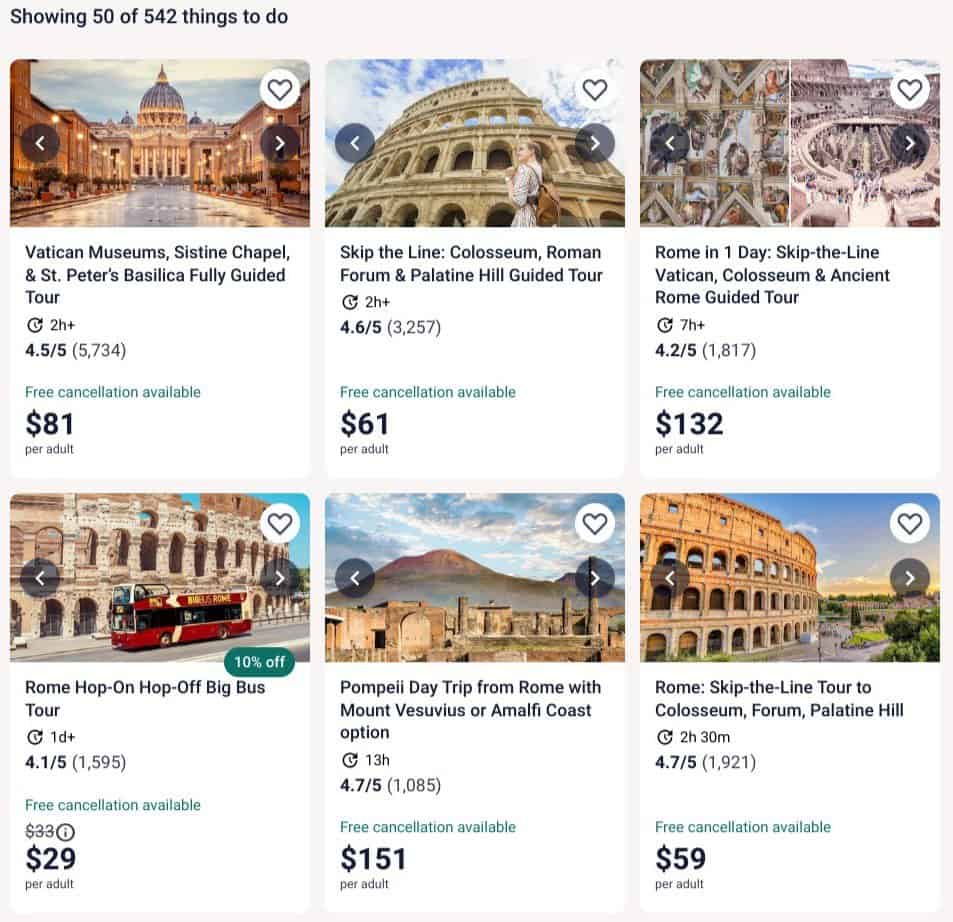Screen dimensions: 953x922
Task: Open the sunset Colosseum exterior thumbnail
Action: [x=790, y=577]
